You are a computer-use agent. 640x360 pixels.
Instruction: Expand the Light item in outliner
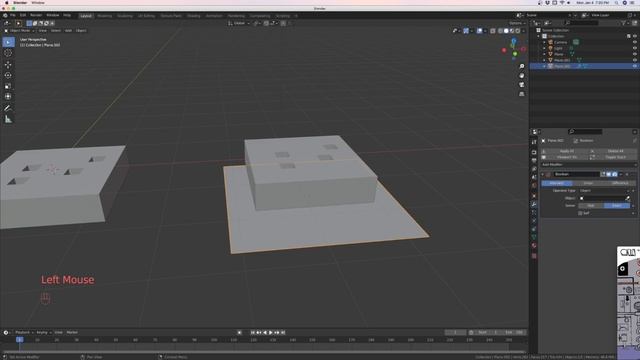tap(544, 48)
